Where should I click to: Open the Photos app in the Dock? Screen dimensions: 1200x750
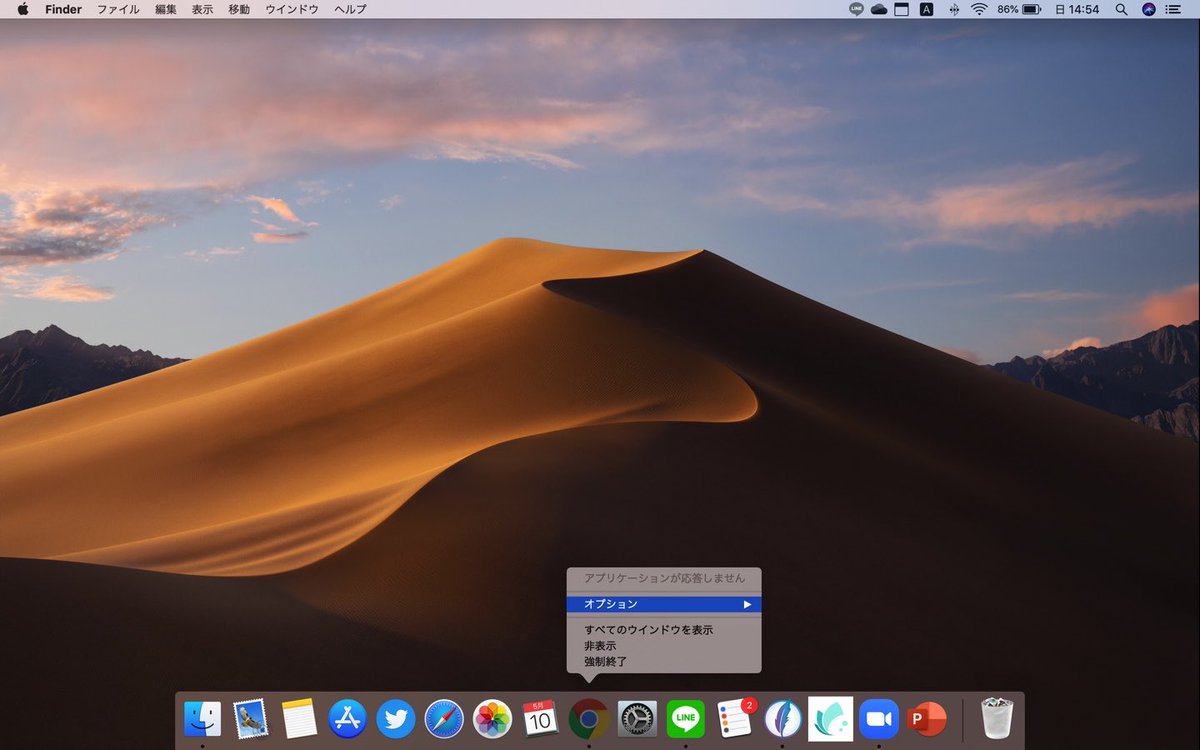tap(492, 718)
